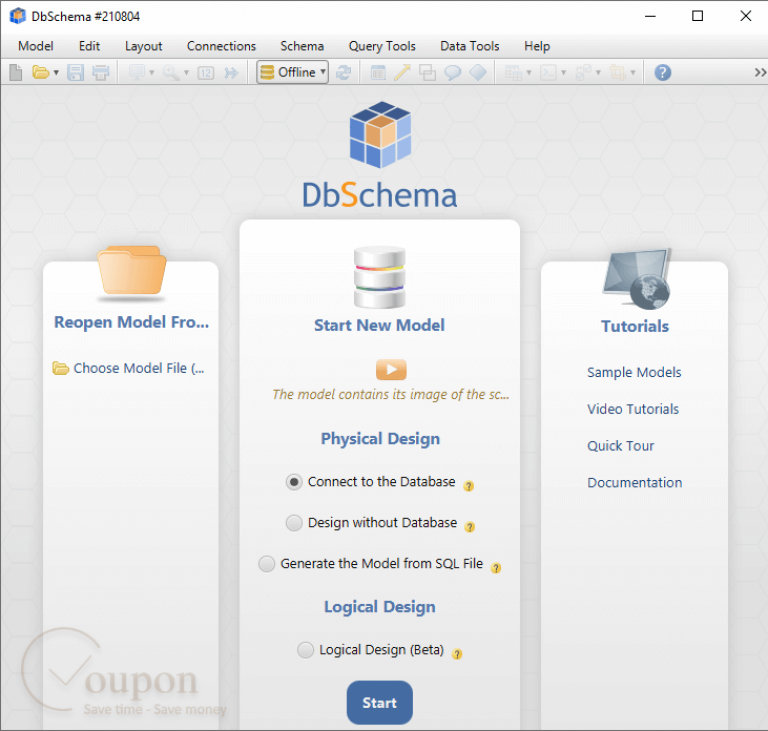The height and width of the screenshot is (731, 768).
Task: Click the blue Help question mark icon
Action: click(x=663, y=73)
